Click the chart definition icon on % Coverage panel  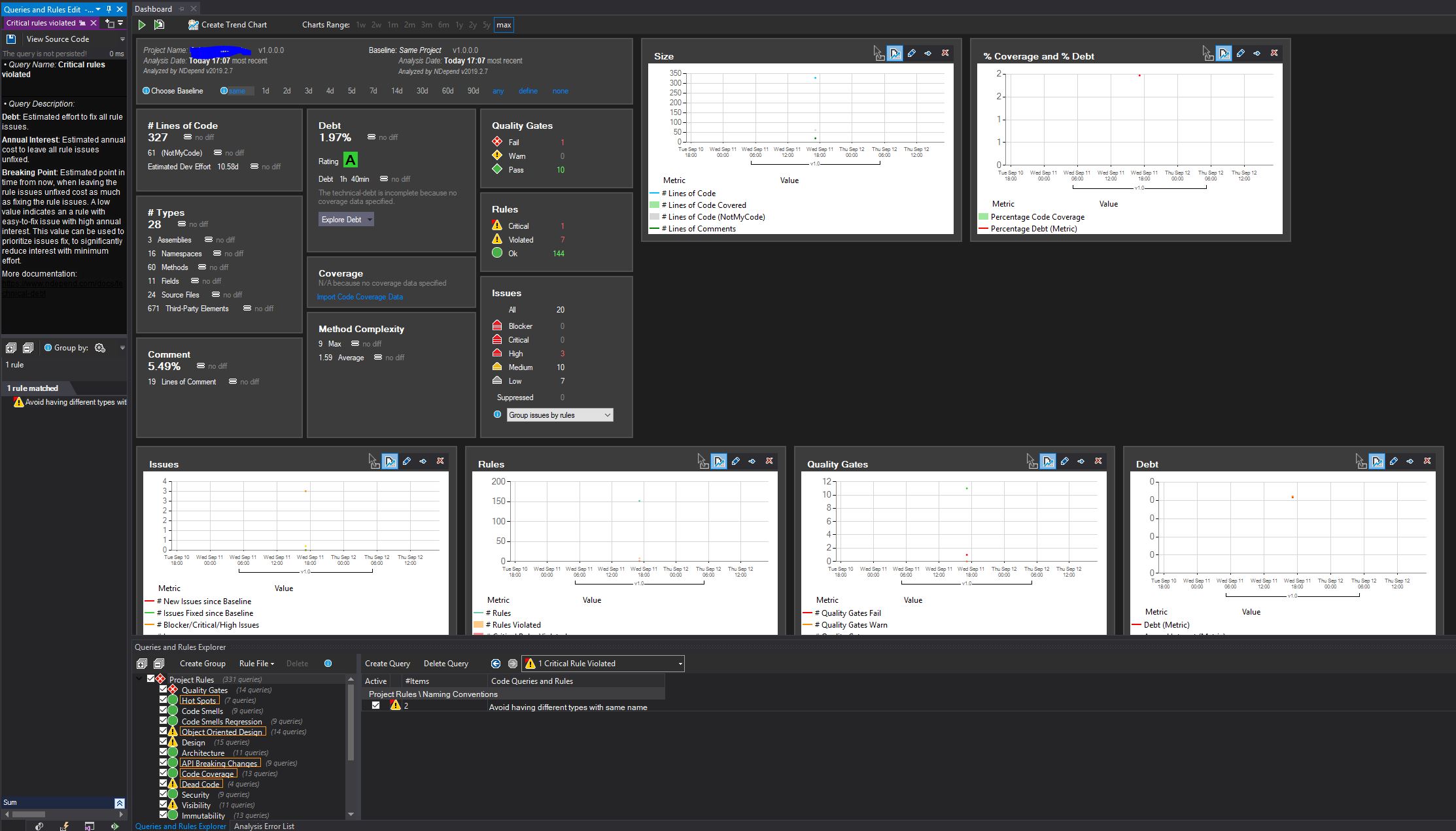click(1223, 53)
